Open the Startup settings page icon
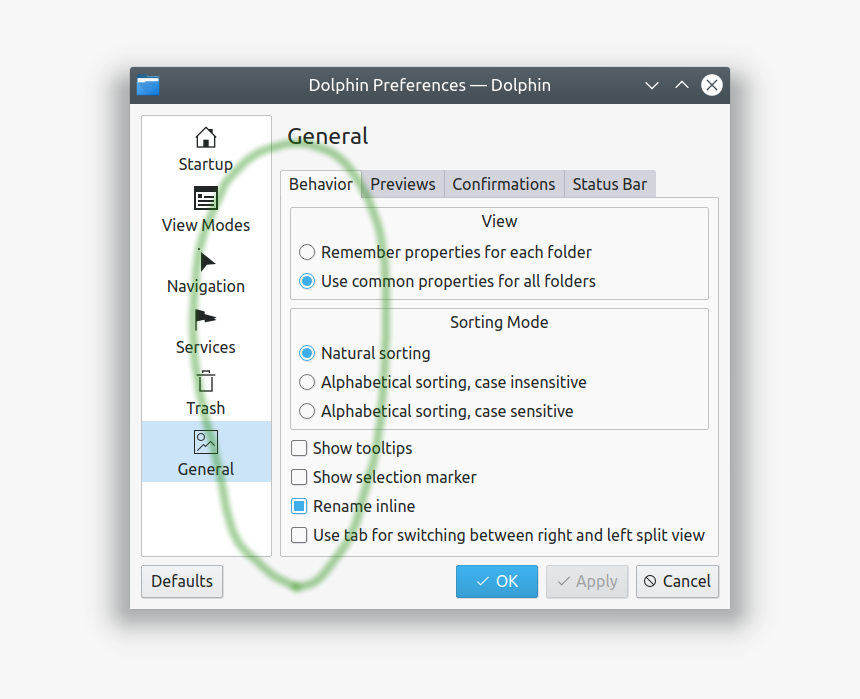The image size is (860, 699). tap(206, 137)
